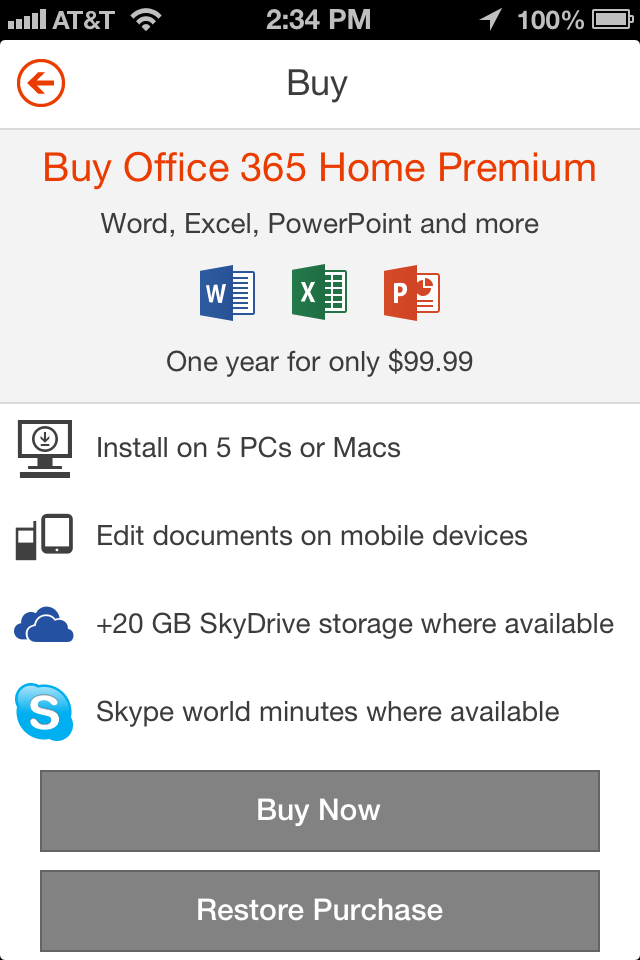The image size is (640, 960).
Task: Click the PowerPoint app icon
Action: click(412, 293)
